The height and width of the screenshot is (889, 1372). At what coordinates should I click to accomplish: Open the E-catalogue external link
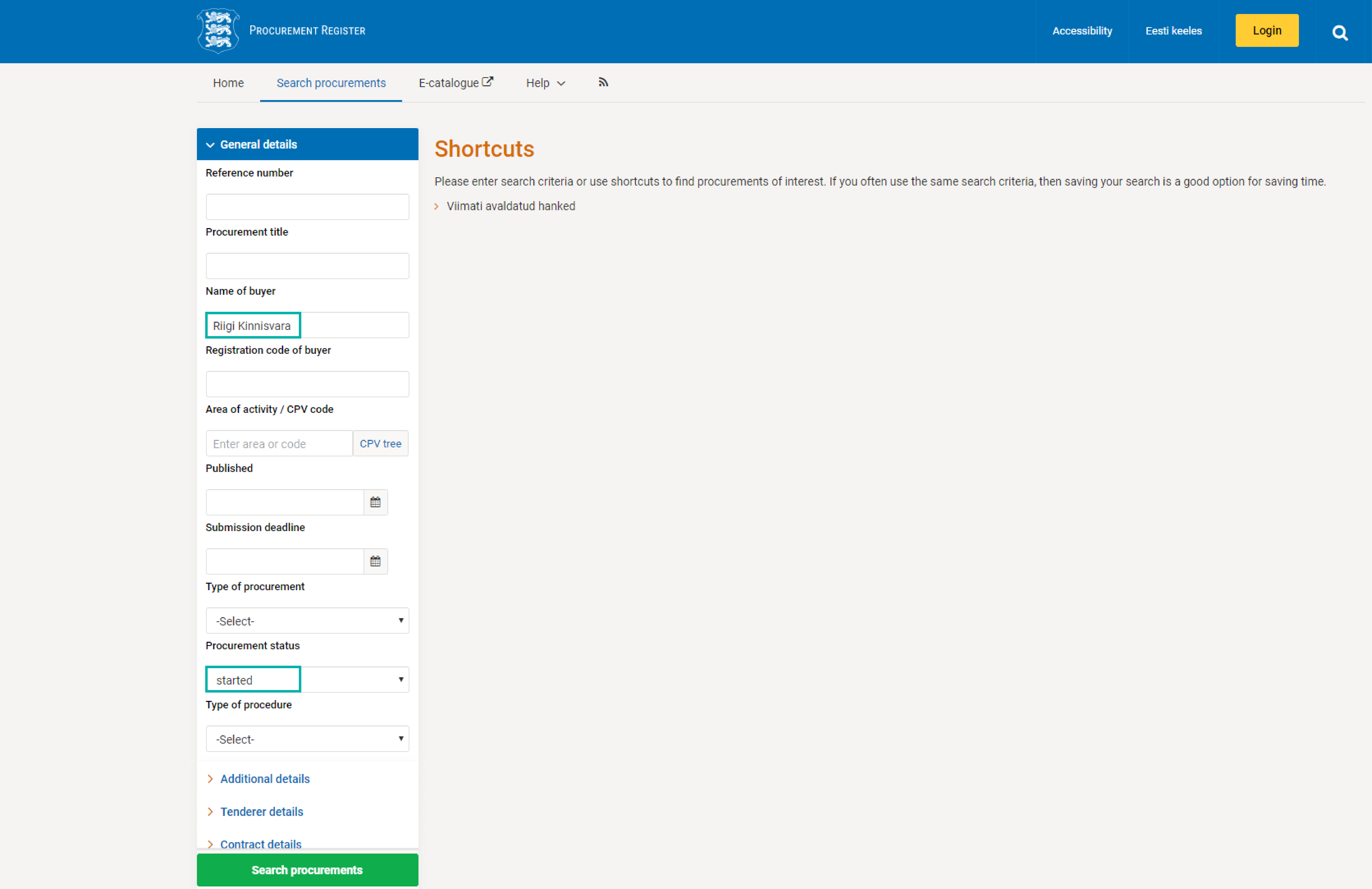[x=455, y=83]
